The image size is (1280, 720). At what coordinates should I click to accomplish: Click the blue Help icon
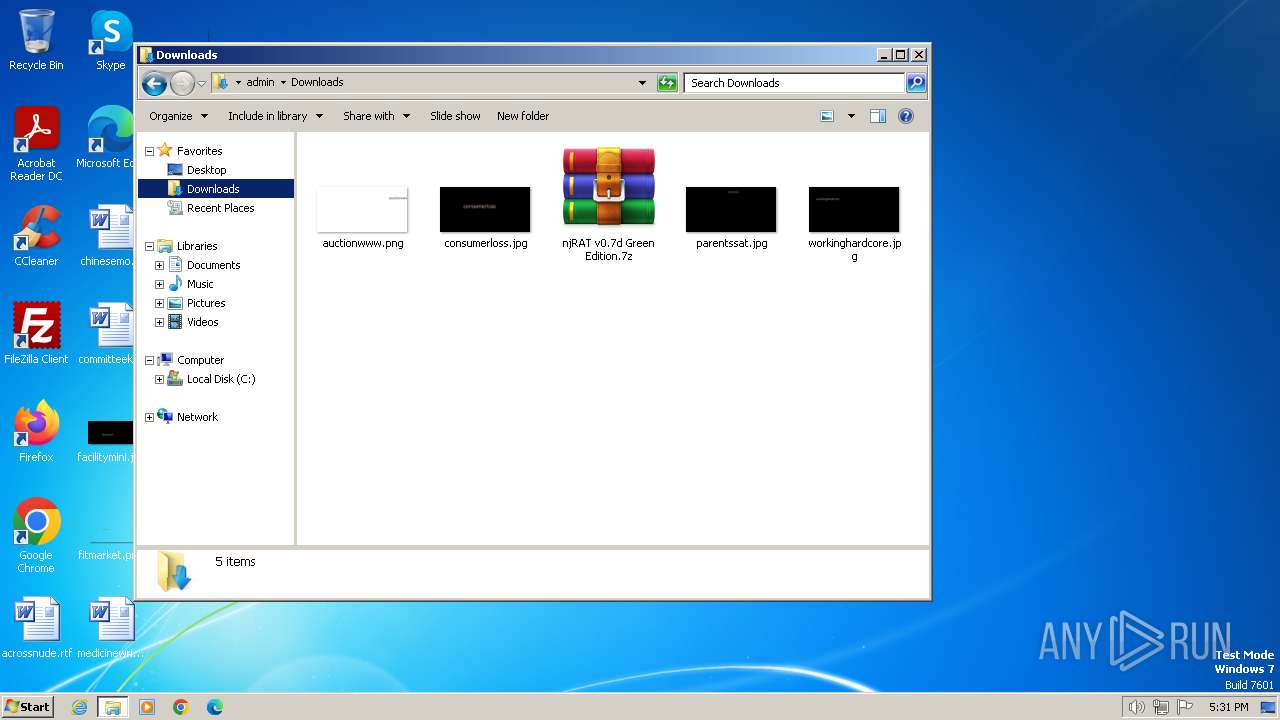point(906,116)
